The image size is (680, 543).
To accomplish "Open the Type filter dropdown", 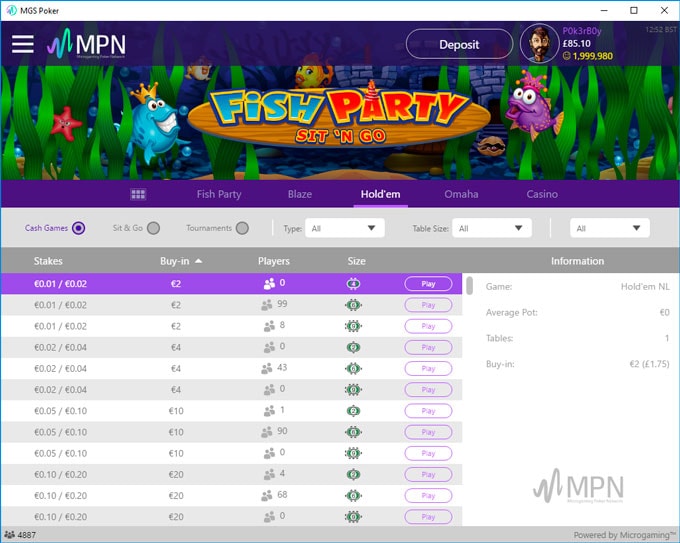I will 344,228.
